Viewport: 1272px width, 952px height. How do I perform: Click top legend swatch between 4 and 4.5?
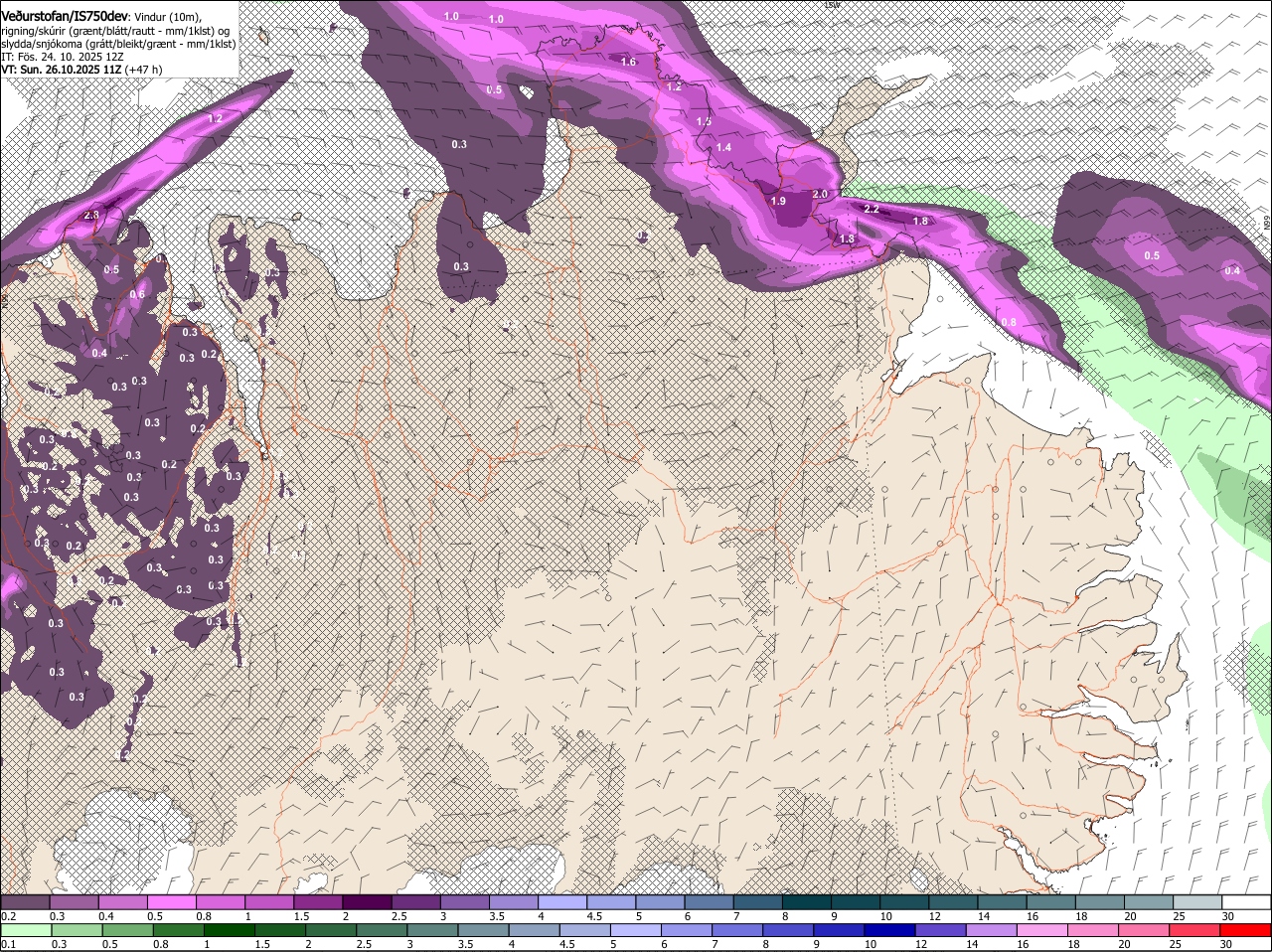tap(562, 902)
